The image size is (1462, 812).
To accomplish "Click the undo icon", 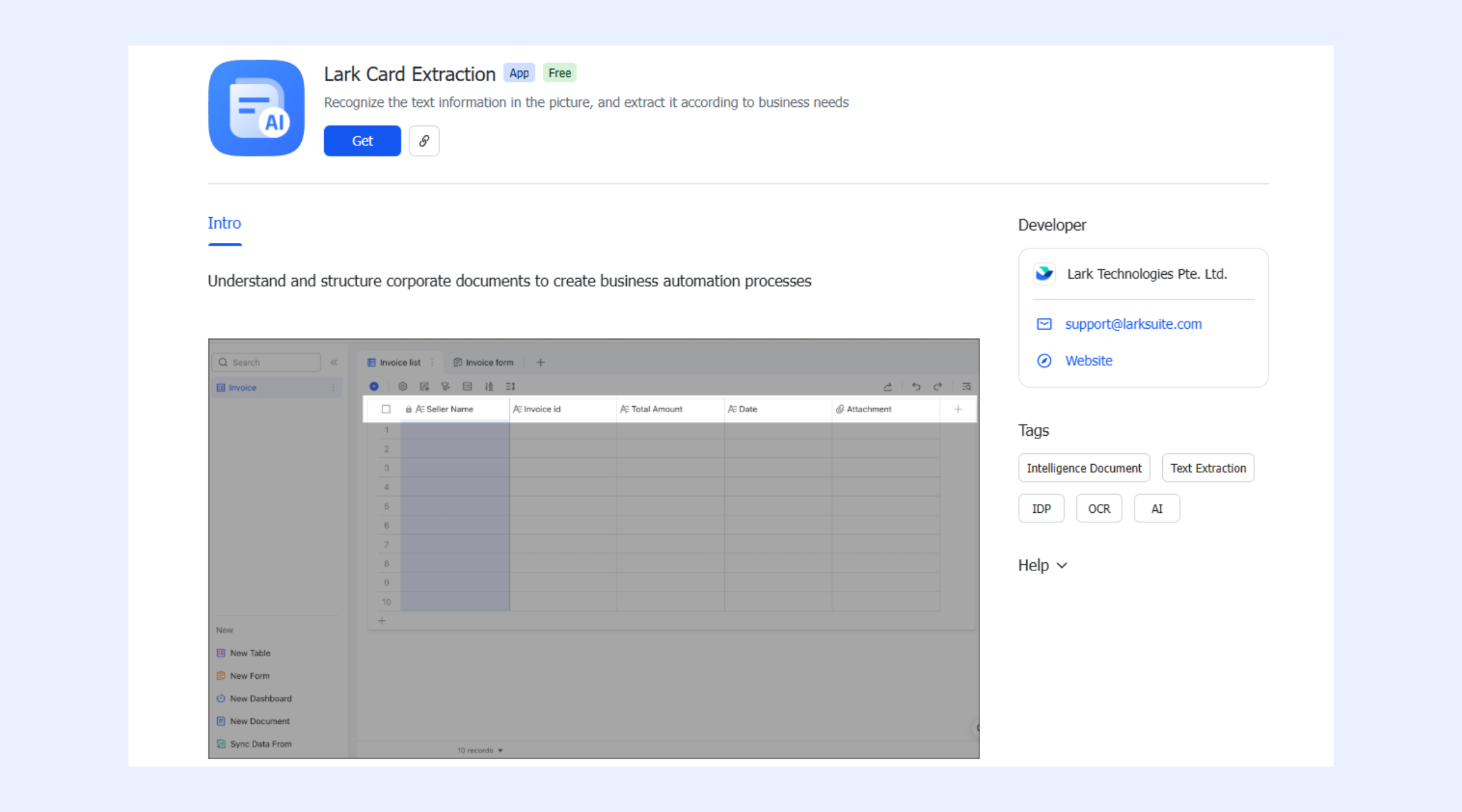I will (x=916, y=386).
